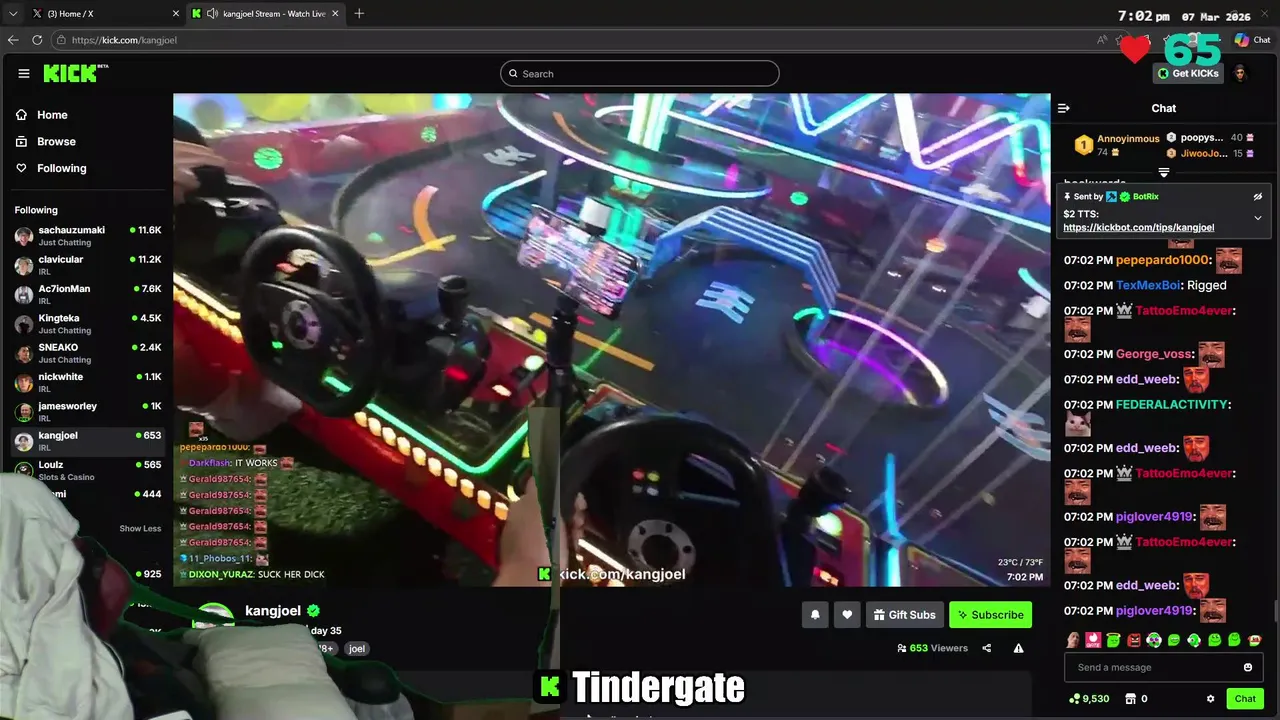The image size is (1280, 720).
Task: Click the 653 Viewers count
Action: coord(933,648)
